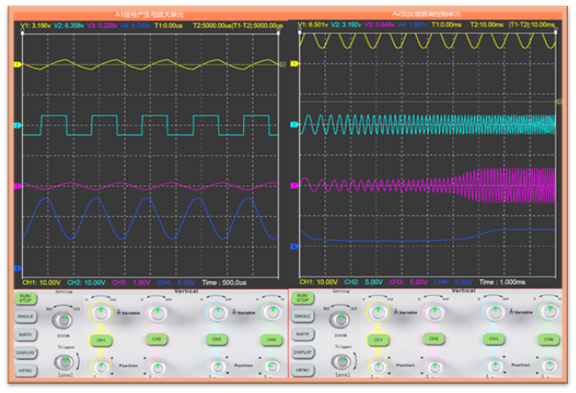Toggle the CH1 channel button on the left oscilloscope
Image resolution: width=576 pixels, height=393 pixels.
click(x=101, y=340)
